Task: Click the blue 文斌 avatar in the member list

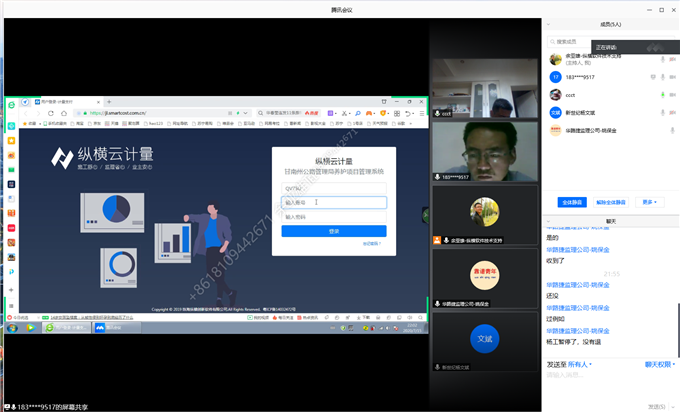Action: (556, 113)
